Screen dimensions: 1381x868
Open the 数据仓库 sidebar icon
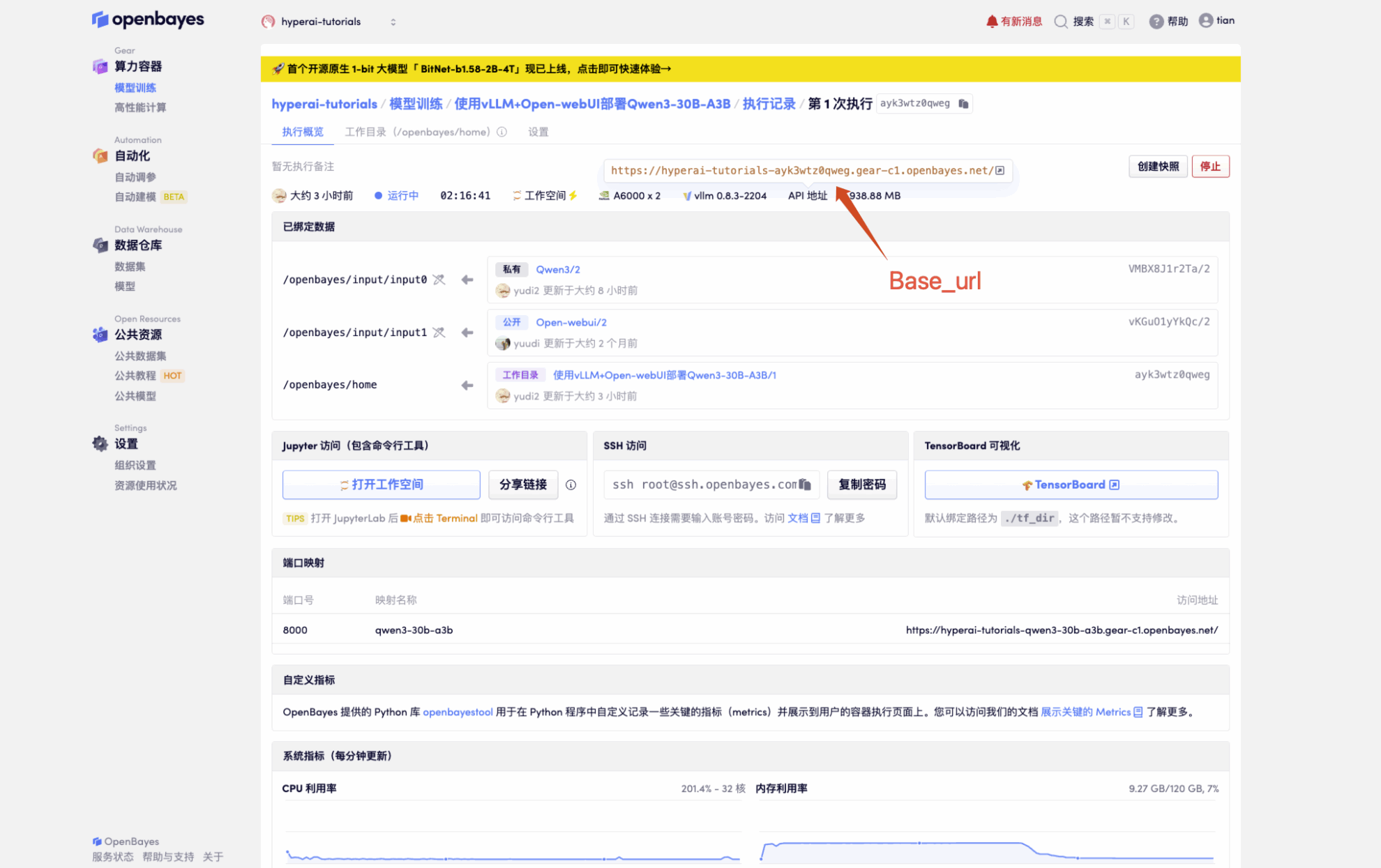100,245
